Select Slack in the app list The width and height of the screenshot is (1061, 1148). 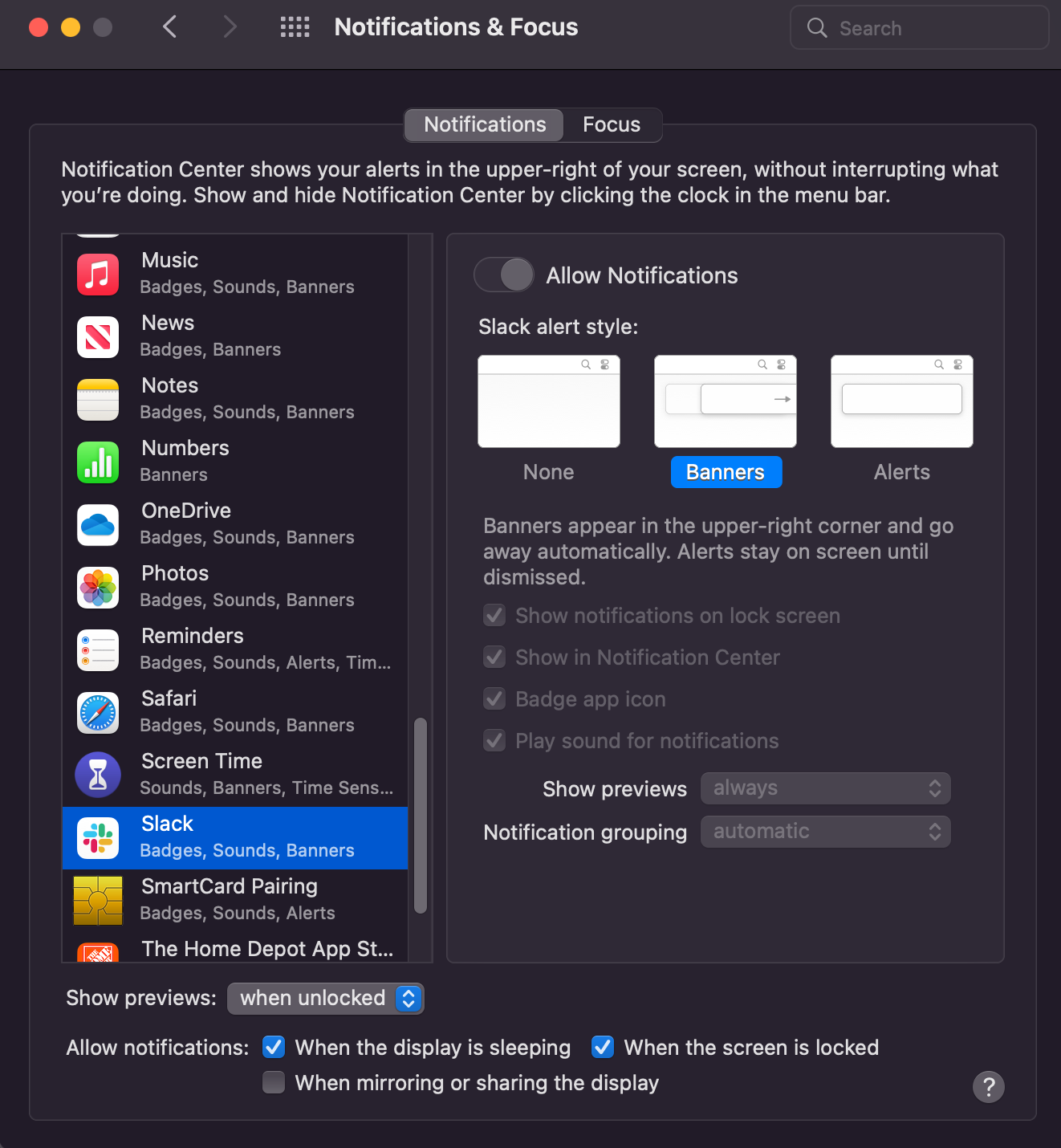(235, 837)
